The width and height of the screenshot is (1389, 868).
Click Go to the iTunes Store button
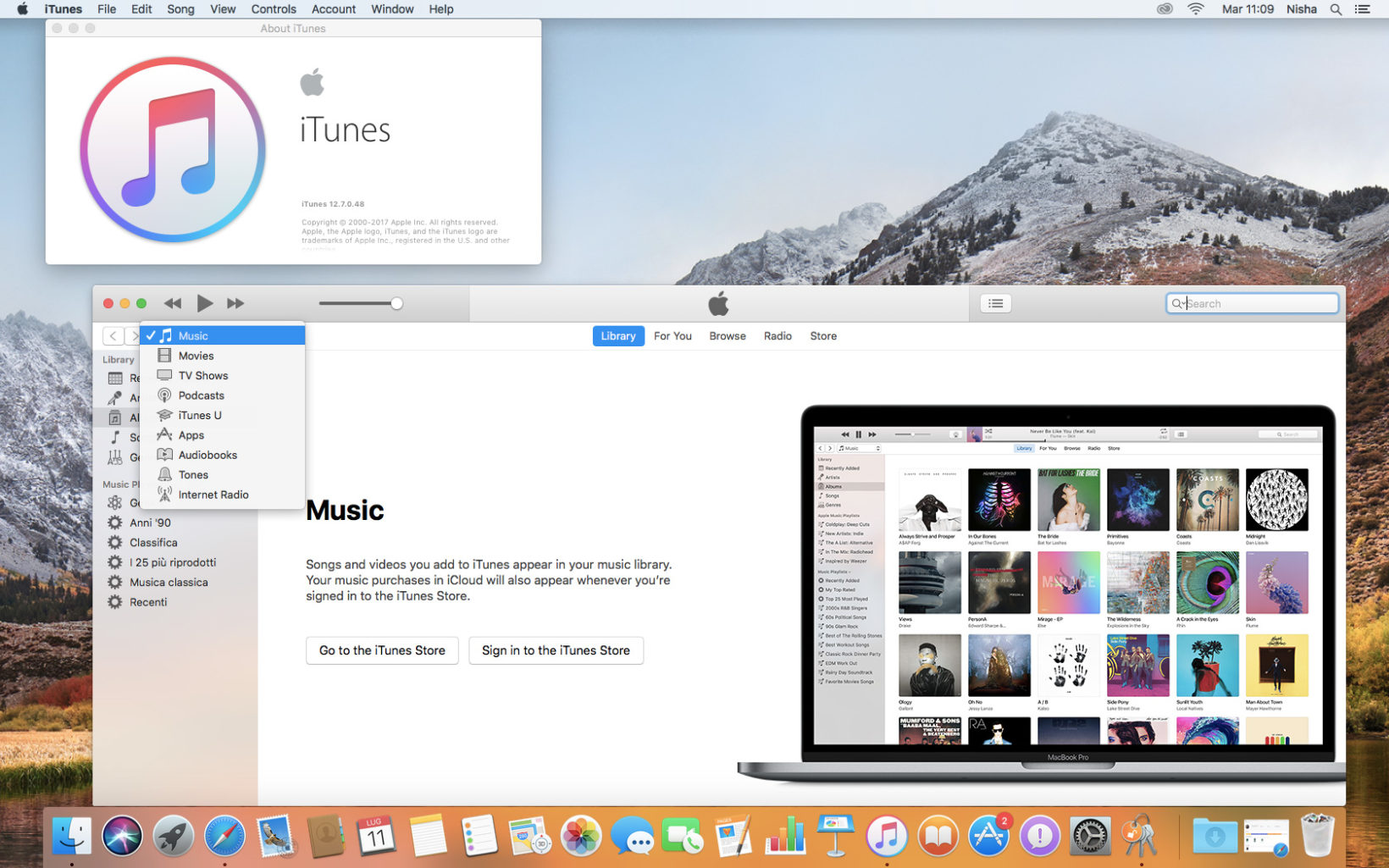382,650
